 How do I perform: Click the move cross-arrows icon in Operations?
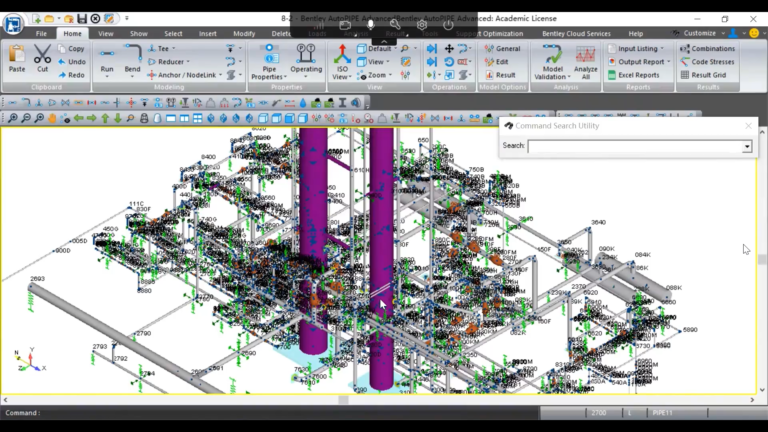[449, 48]
